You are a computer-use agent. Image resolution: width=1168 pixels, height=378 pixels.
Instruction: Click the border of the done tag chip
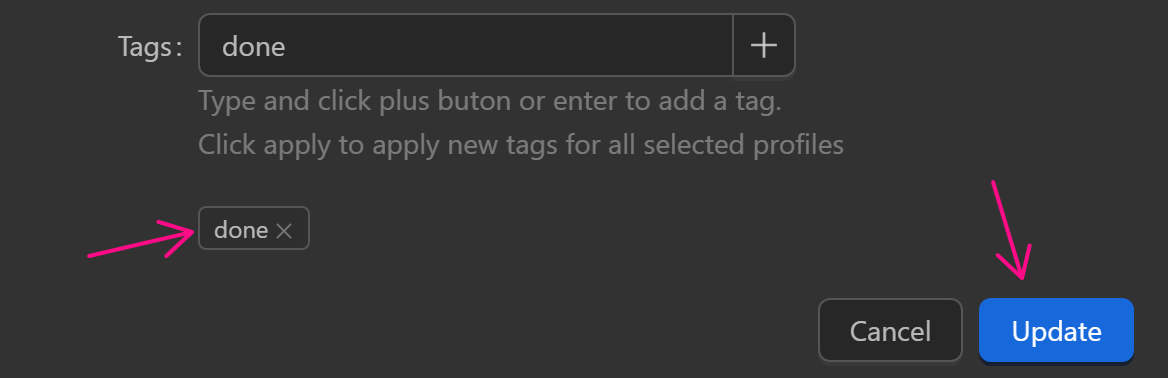253,208
